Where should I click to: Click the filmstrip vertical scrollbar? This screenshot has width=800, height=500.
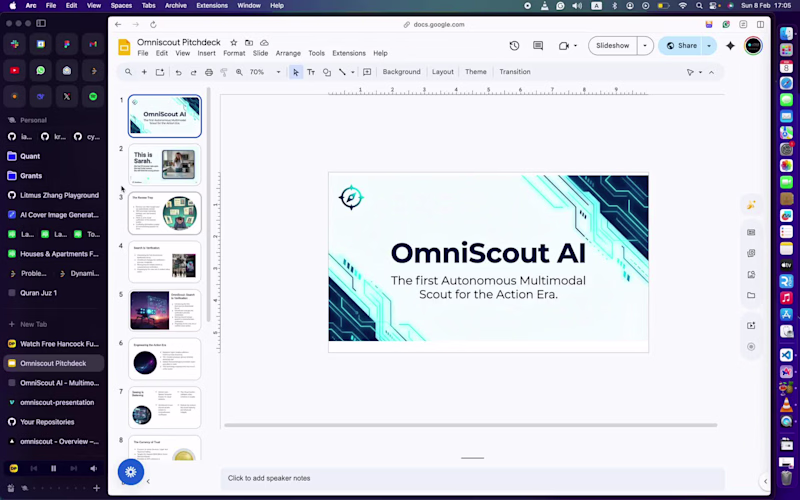click(208, 204)
